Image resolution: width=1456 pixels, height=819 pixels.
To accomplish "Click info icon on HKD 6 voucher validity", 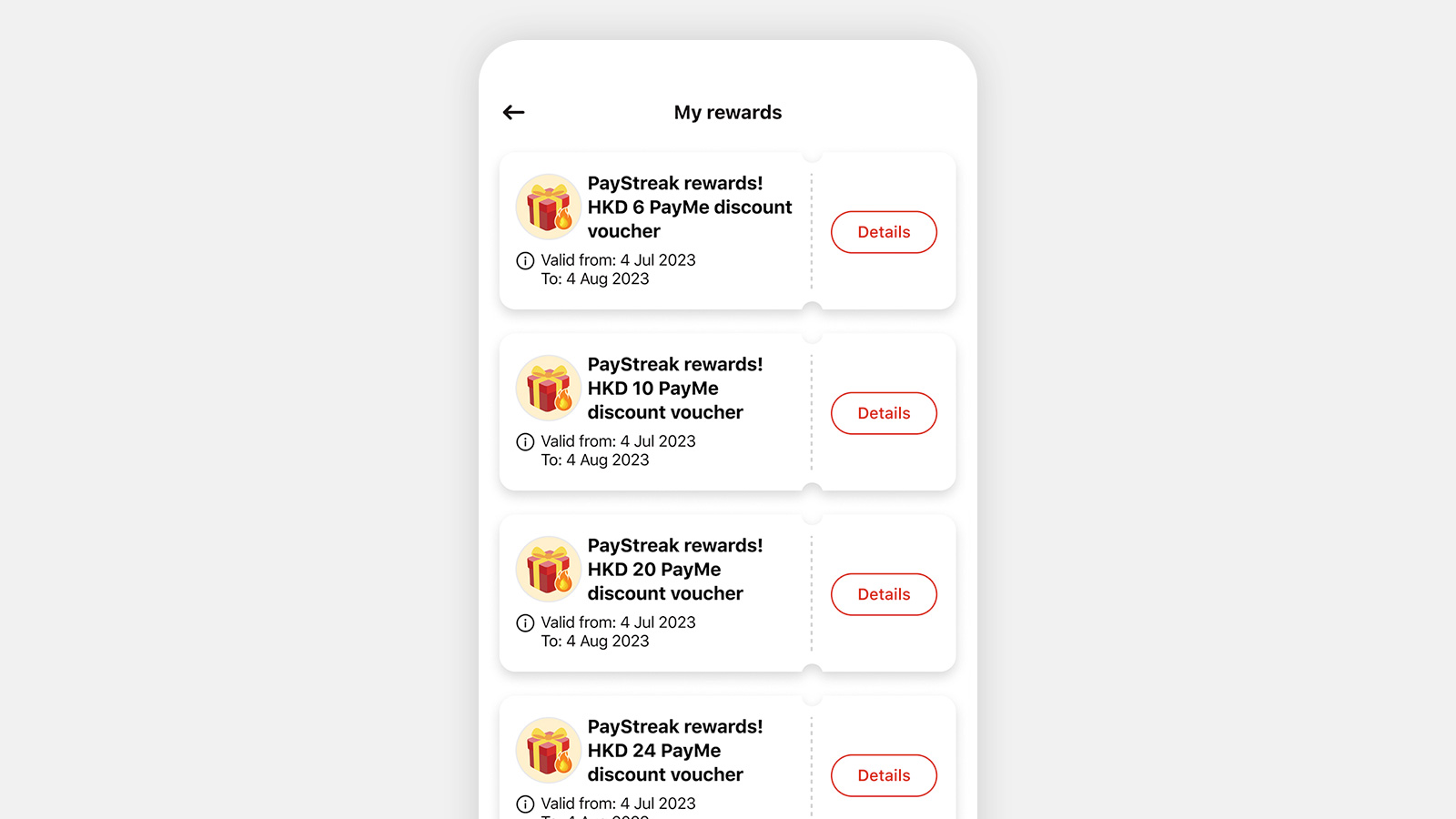I will click(525, 260).
